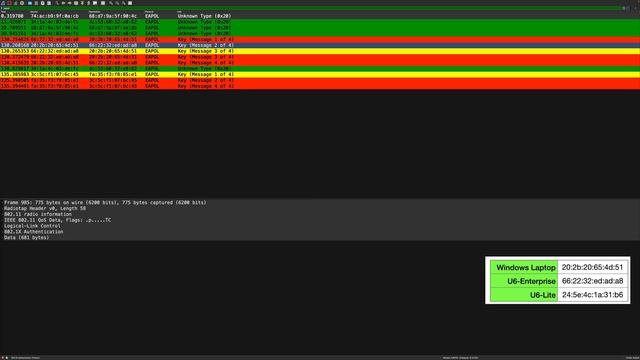Select green packet at time 20.945161
The image size is (640, 360).
point(320,33)
